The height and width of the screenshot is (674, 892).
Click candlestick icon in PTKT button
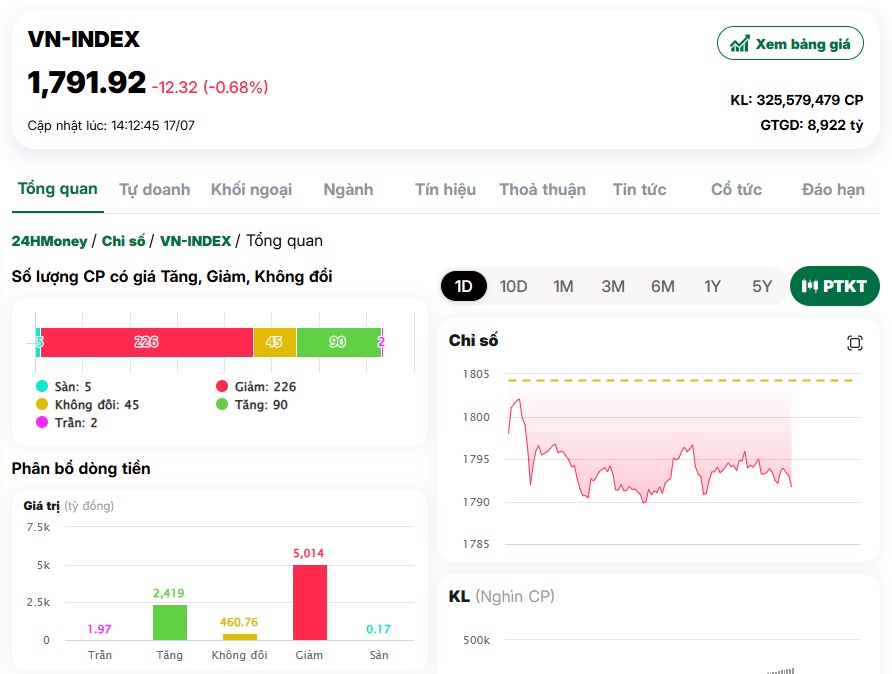point(810,286)
